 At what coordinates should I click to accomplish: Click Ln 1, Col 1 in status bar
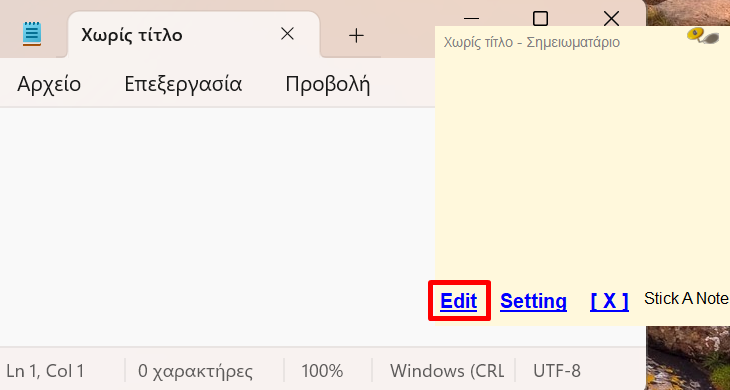(x=45, y=371)
